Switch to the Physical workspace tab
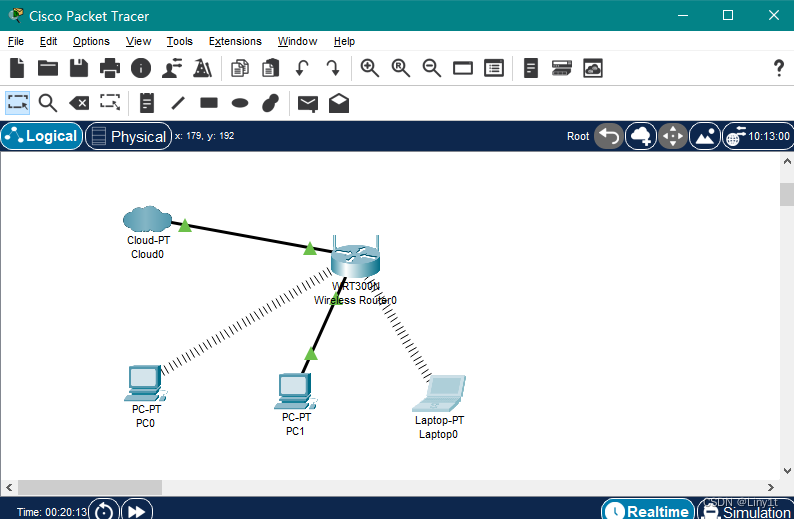This screenshot has height=519, width=794. click(x=129, y=136)
